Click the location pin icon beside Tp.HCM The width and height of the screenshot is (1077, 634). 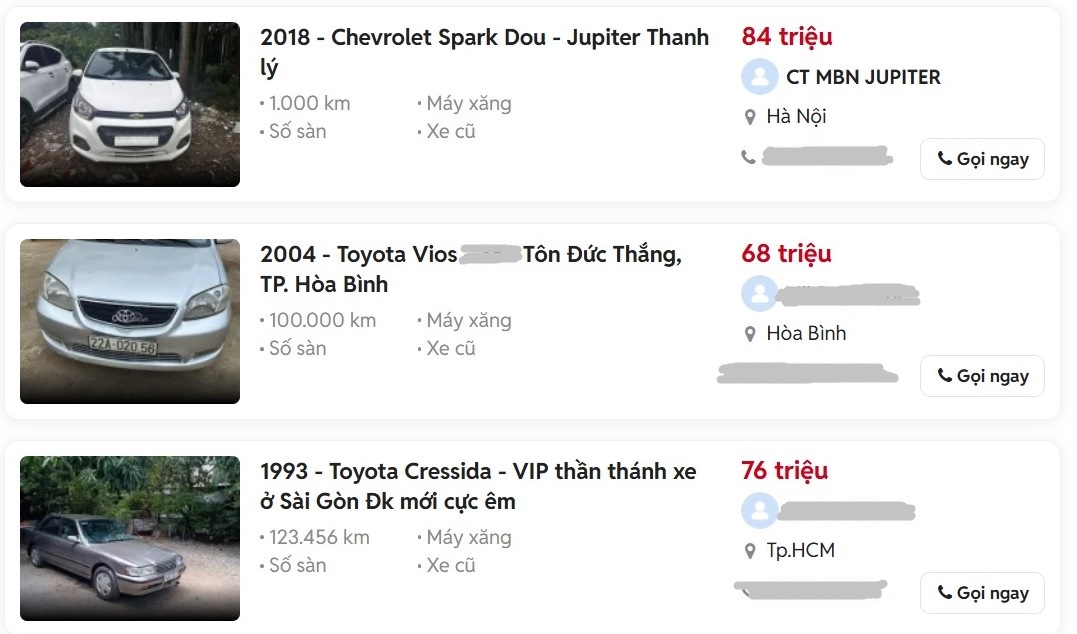pos(750,551)
